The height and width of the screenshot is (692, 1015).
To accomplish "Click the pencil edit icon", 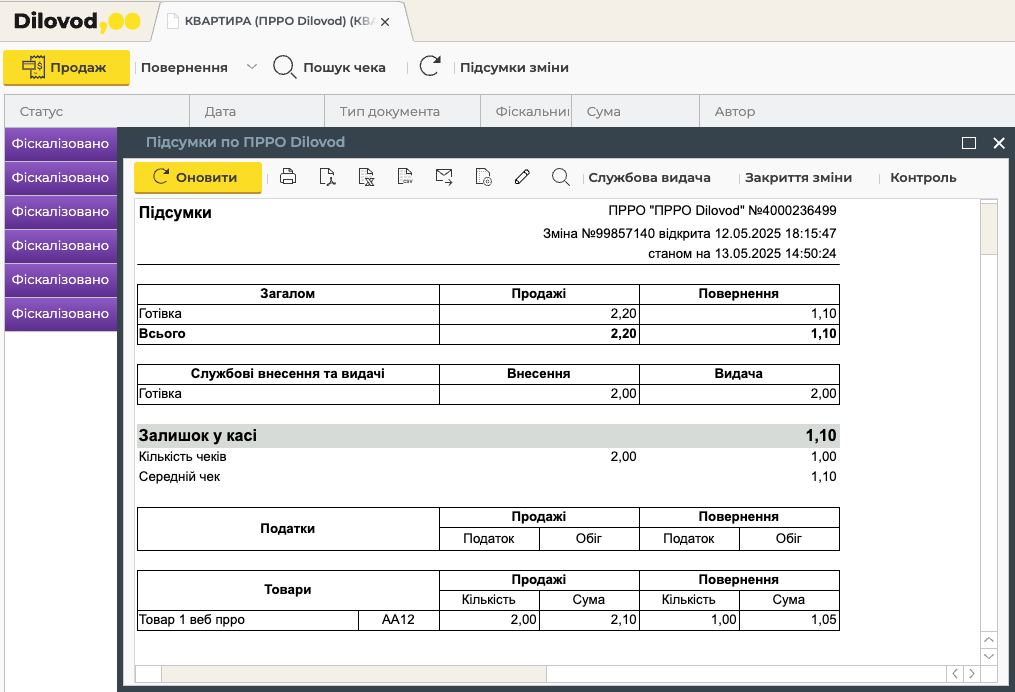I will tap(522, 177).
